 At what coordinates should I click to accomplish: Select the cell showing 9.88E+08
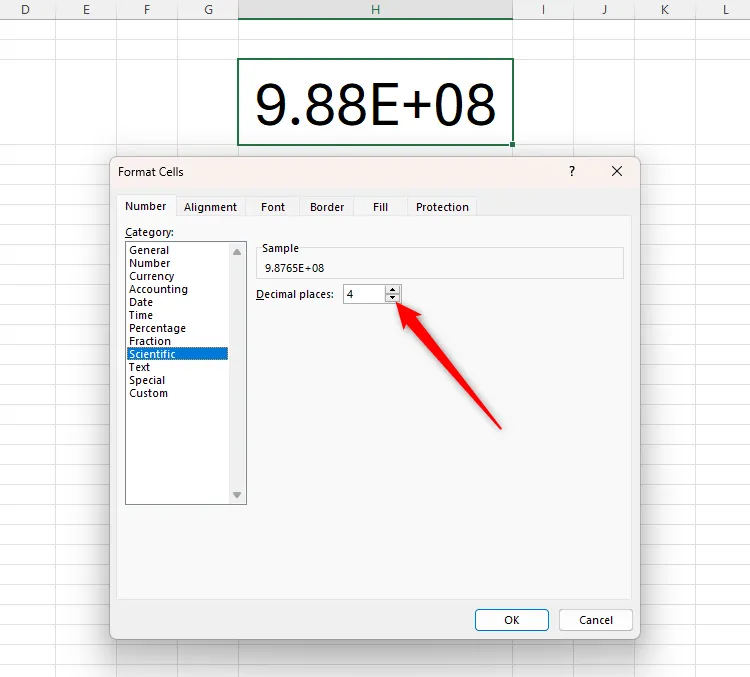pos(375,102)
